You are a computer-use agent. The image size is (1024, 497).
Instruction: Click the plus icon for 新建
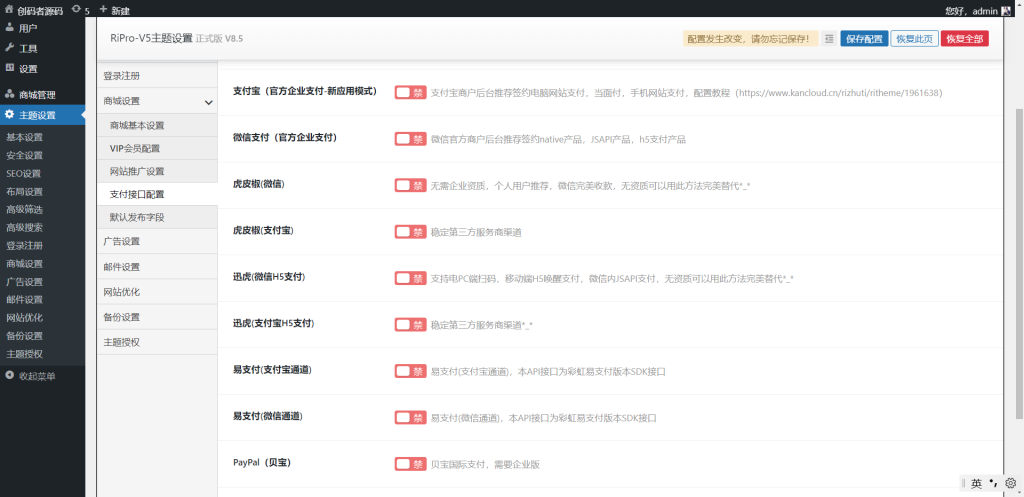pyautogui.click(x=103, y=10)
